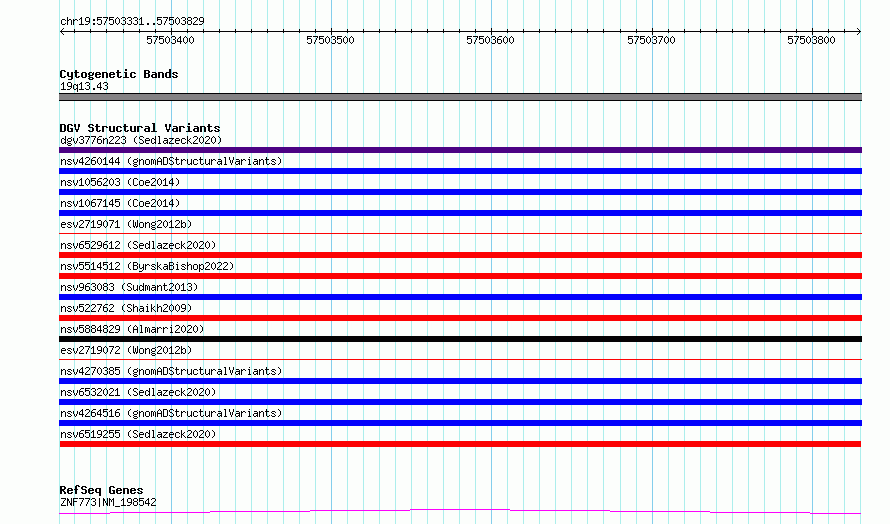
Task: Click the purple dgv3776n223 variant bar
Action: pos(460,150)
